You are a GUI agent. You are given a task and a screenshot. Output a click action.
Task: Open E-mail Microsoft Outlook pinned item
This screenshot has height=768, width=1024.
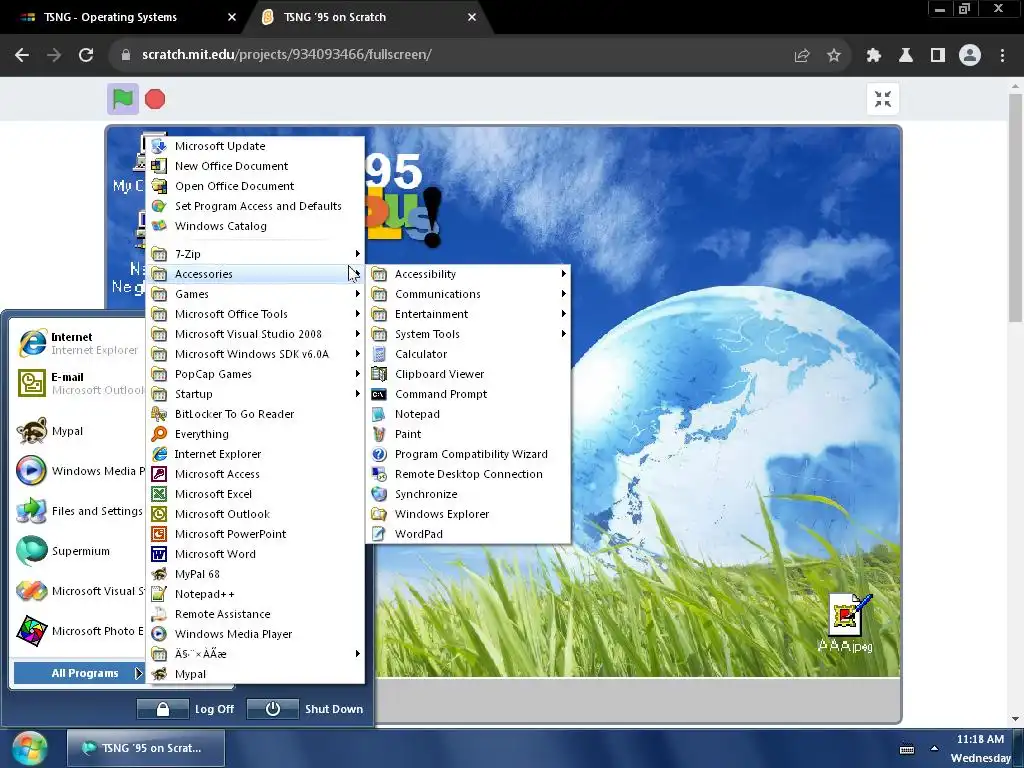pyautogui.click(x=79, y=383)
